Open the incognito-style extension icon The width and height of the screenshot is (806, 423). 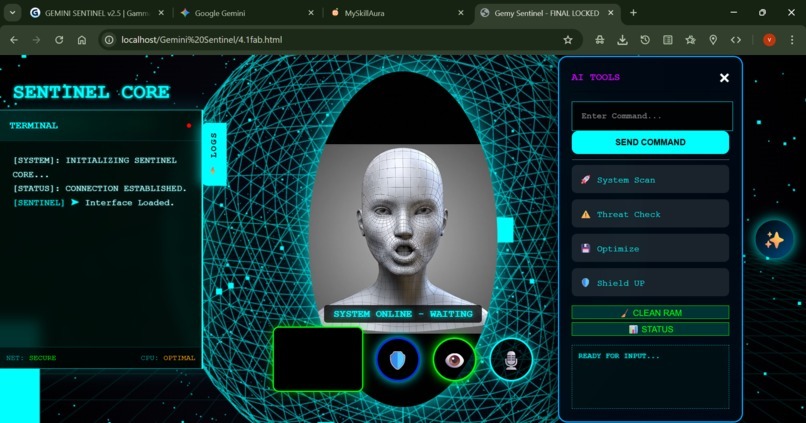[599, 40]
